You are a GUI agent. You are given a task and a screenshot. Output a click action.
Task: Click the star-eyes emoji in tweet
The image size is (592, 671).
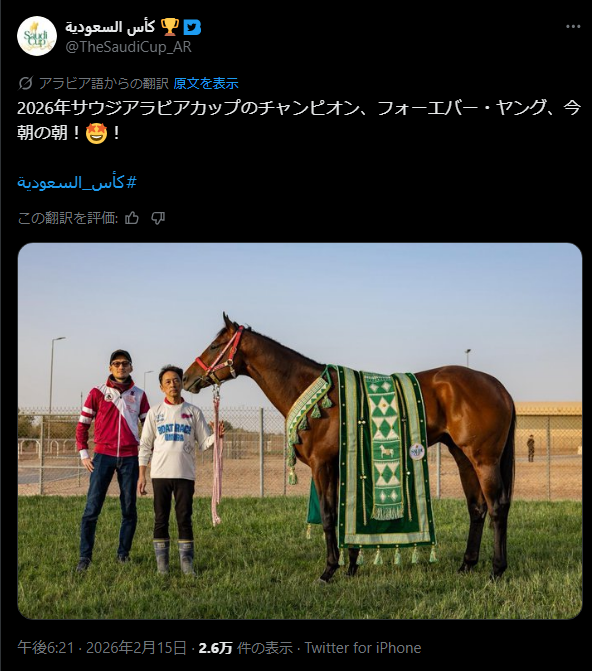click(x=96, y=133)
